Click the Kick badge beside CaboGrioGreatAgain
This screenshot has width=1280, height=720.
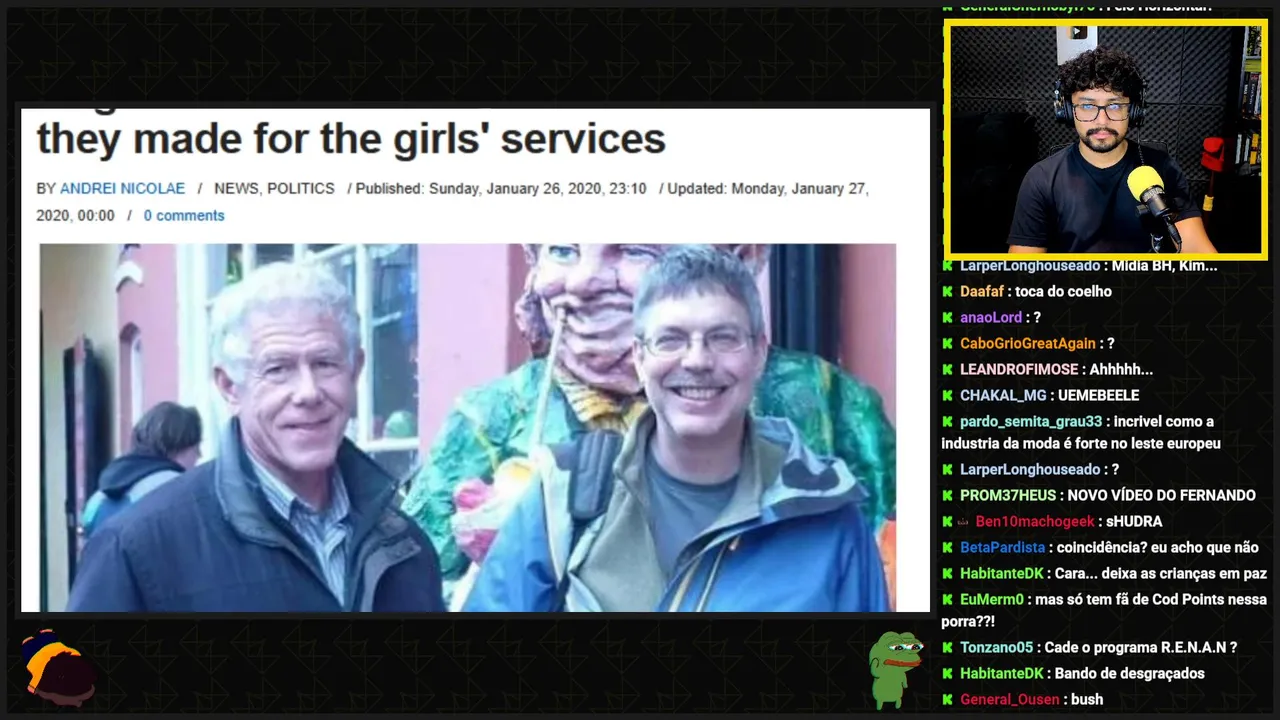click(x=947, y=344)
